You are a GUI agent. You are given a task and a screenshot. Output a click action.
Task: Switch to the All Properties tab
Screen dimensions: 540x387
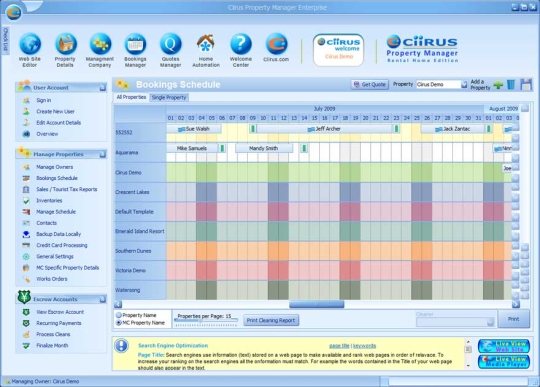pos(131,97)
